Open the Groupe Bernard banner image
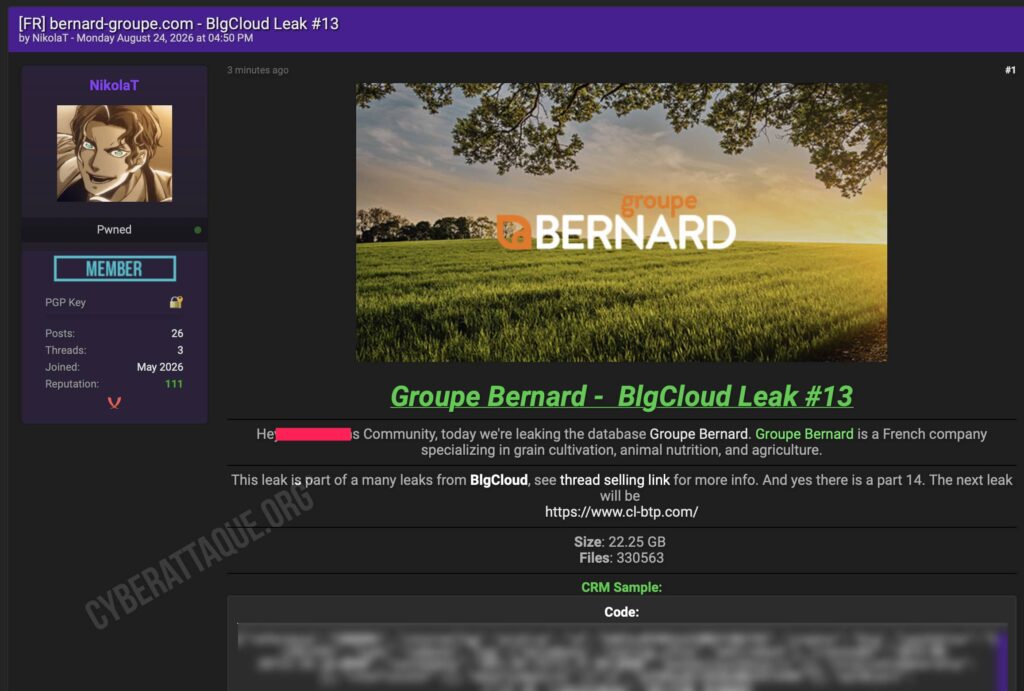The height and width of the screenshot is (691, 1024). click(x=621, y=222)
